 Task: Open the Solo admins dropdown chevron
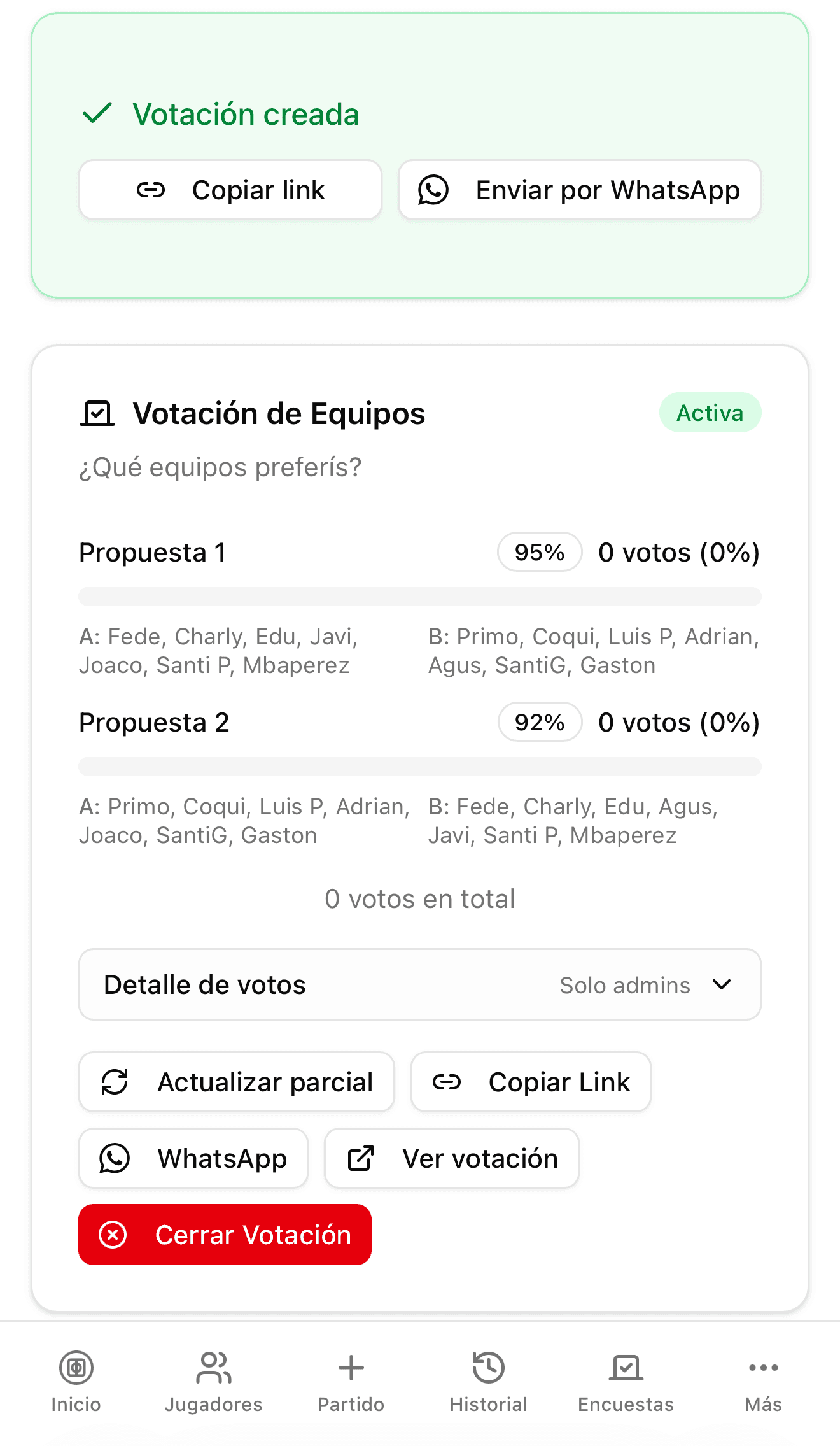click(x=722, y=985)
